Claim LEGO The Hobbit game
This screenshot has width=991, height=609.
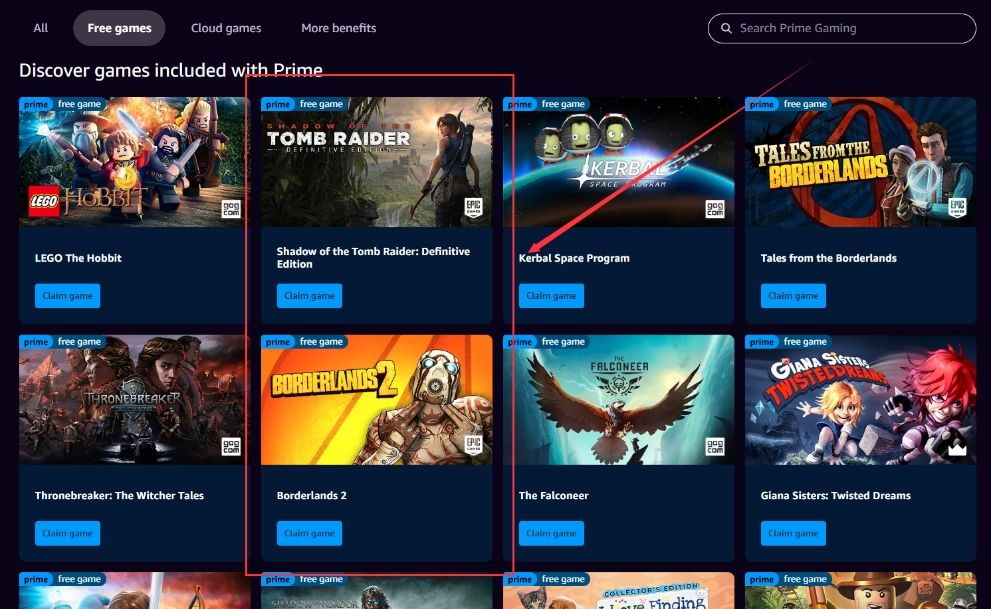[x=68, y=296]
